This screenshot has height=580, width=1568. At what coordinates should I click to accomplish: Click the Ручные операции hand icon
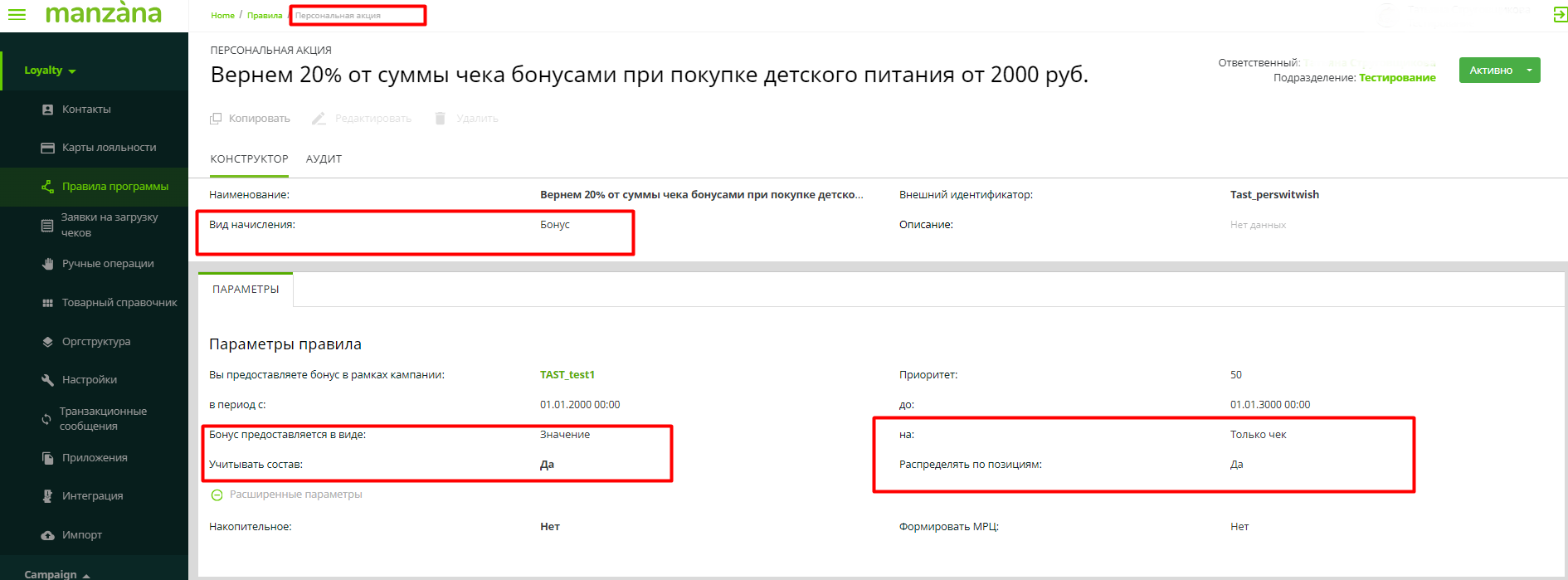(47, 264)
